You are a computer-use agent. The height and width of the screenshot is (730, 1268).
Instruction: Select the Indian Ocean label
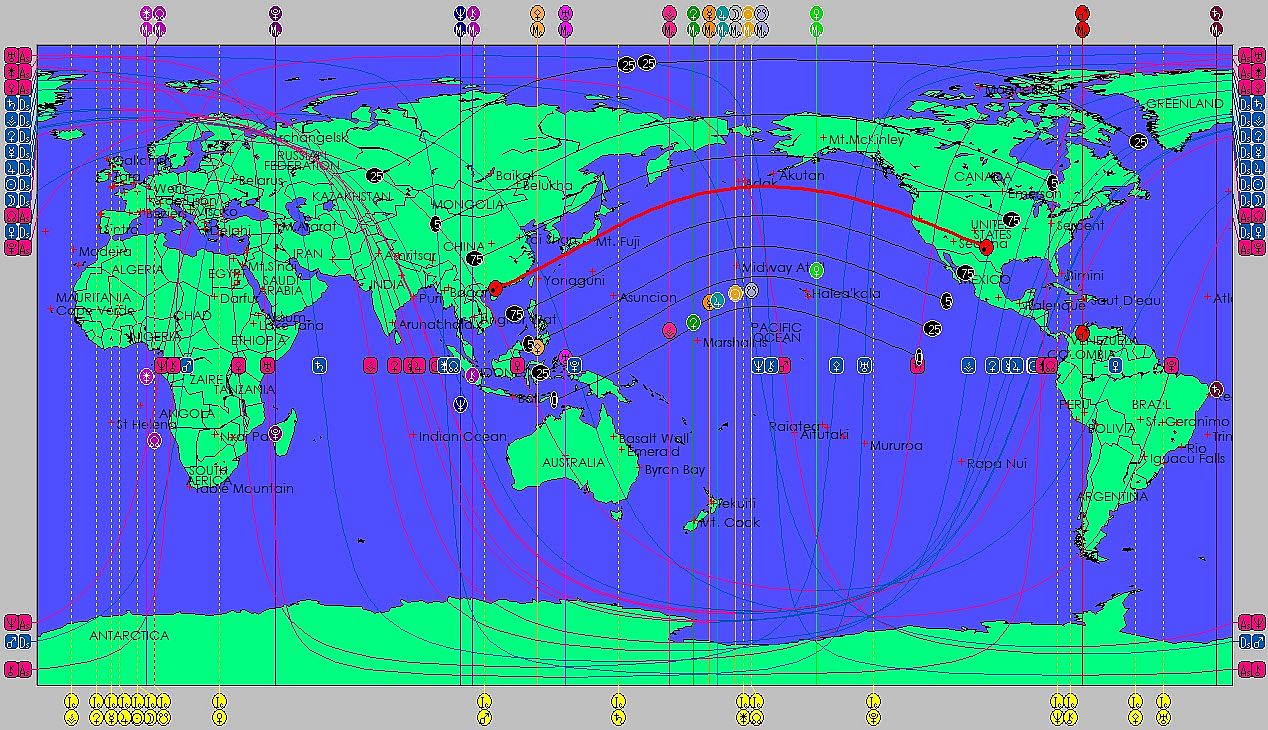point(462,436)
